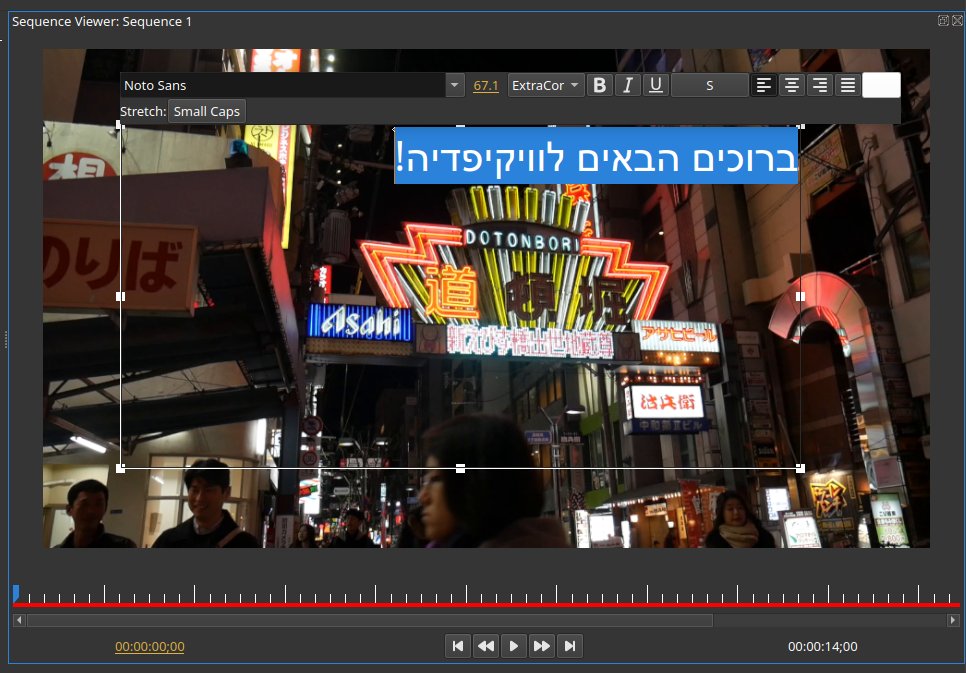Step to previous frame

pos(486,646)
